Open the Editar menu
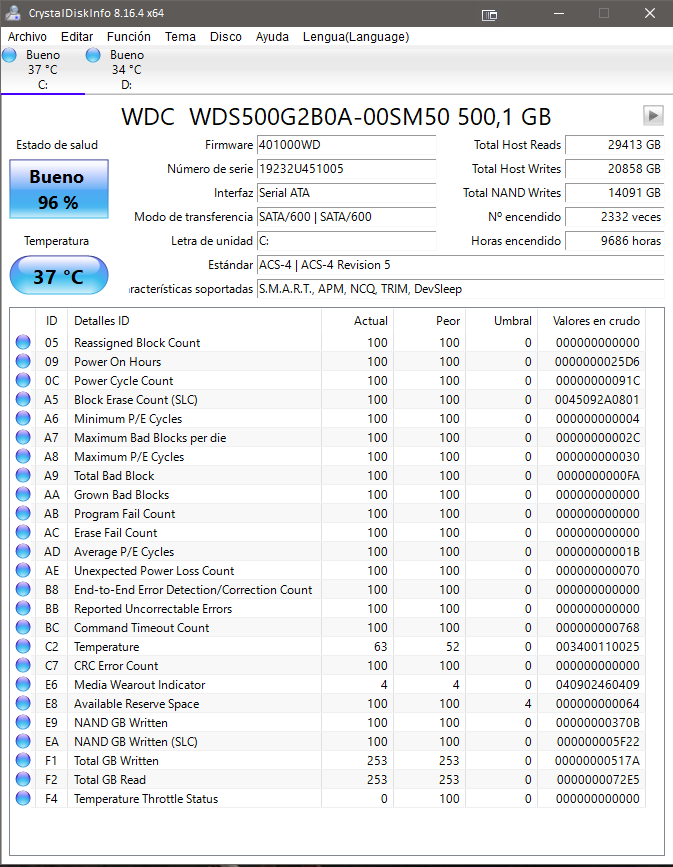The height and width of the screenshot is (867, 673). tap(77, 36)
